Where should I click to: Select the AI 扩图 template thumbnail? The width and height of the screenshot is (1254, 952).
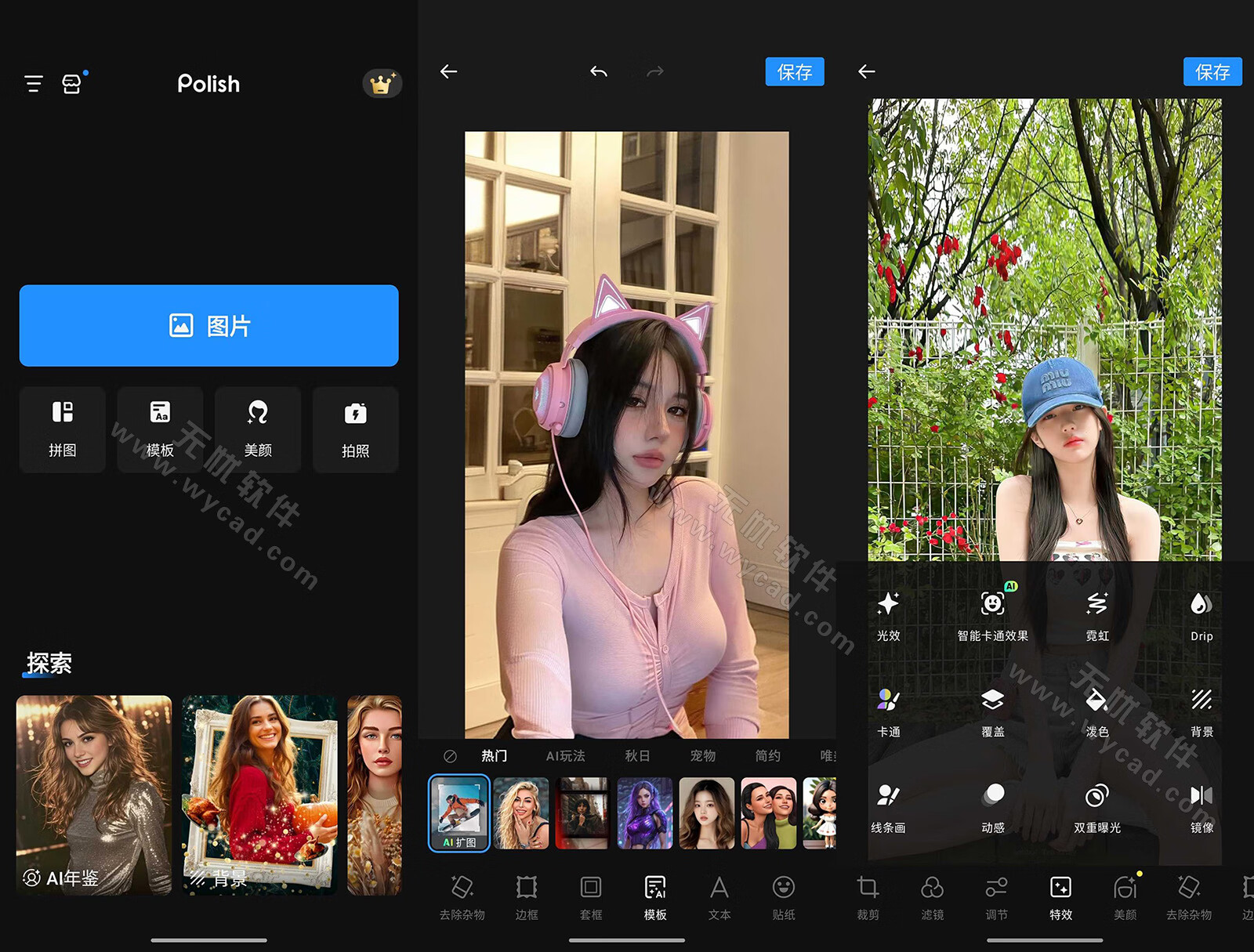click(459, 813)
